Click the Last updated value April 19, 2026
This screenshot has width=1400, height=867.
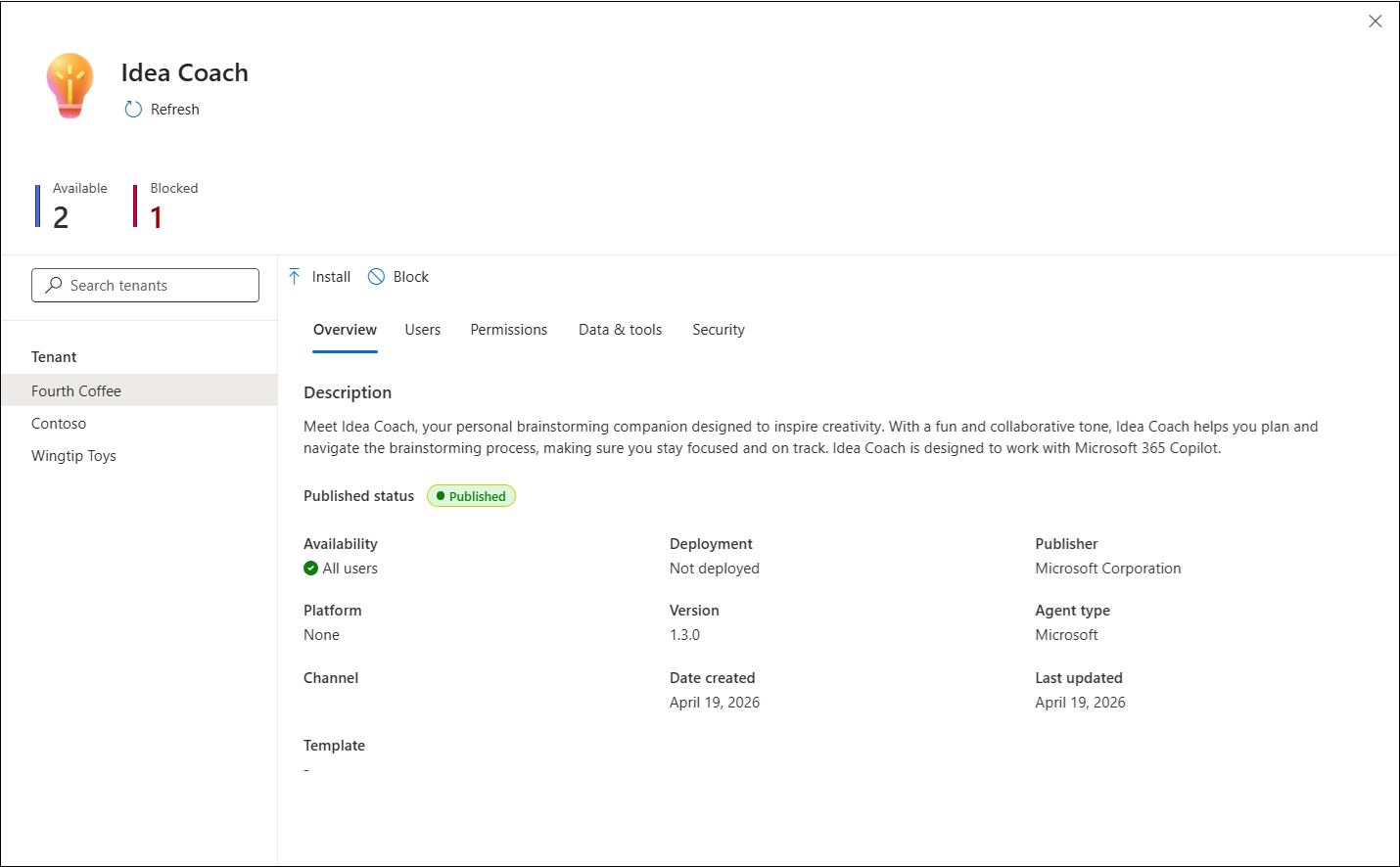click(1080, 703)
